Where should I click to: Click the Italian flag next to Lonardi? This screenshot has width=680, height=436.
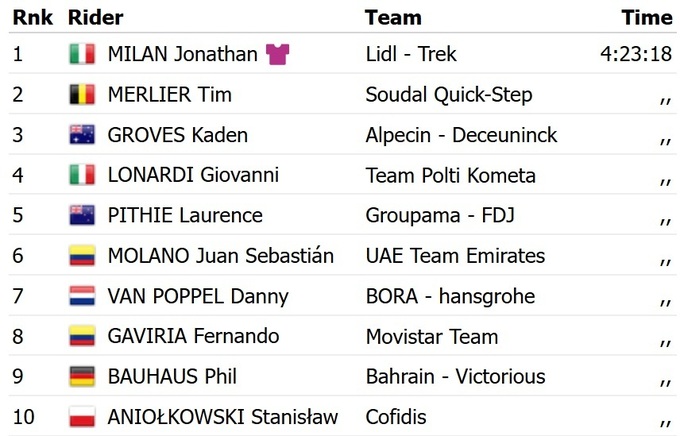[82, 175]
